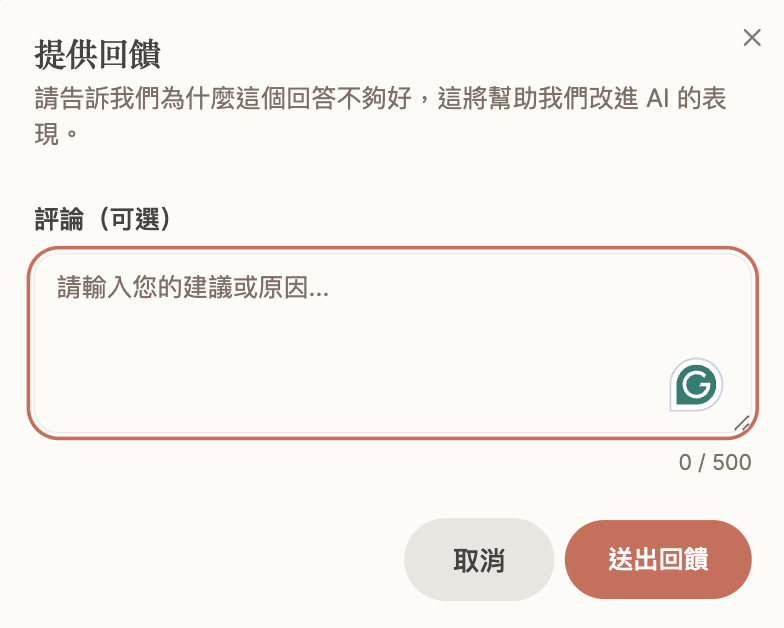The image size is (784, 628).
Task: Click the green Grammarly icon in the comment box
Action: click(695, 385)
